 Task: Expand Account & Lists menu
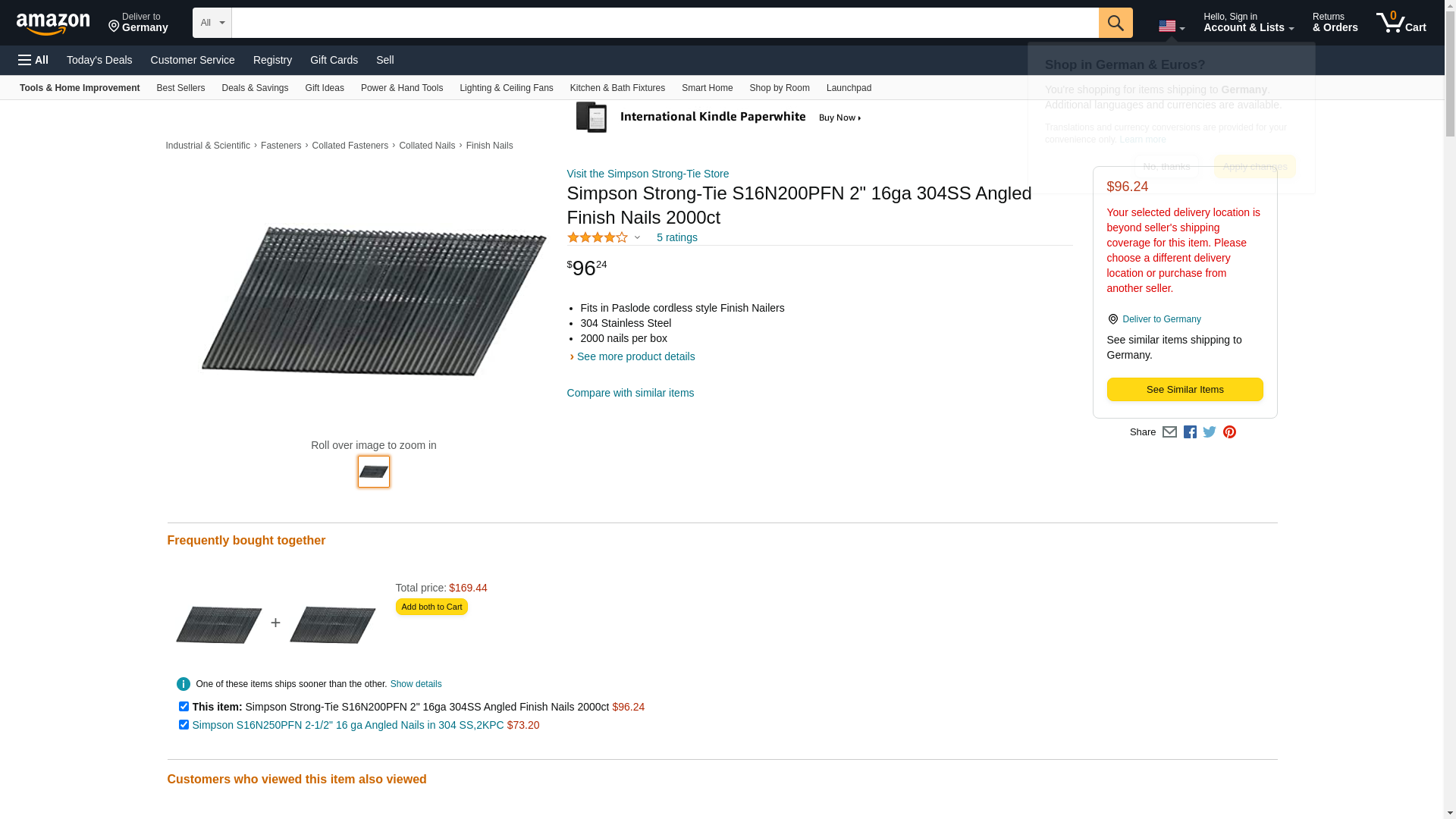(x=1248, y=23)
